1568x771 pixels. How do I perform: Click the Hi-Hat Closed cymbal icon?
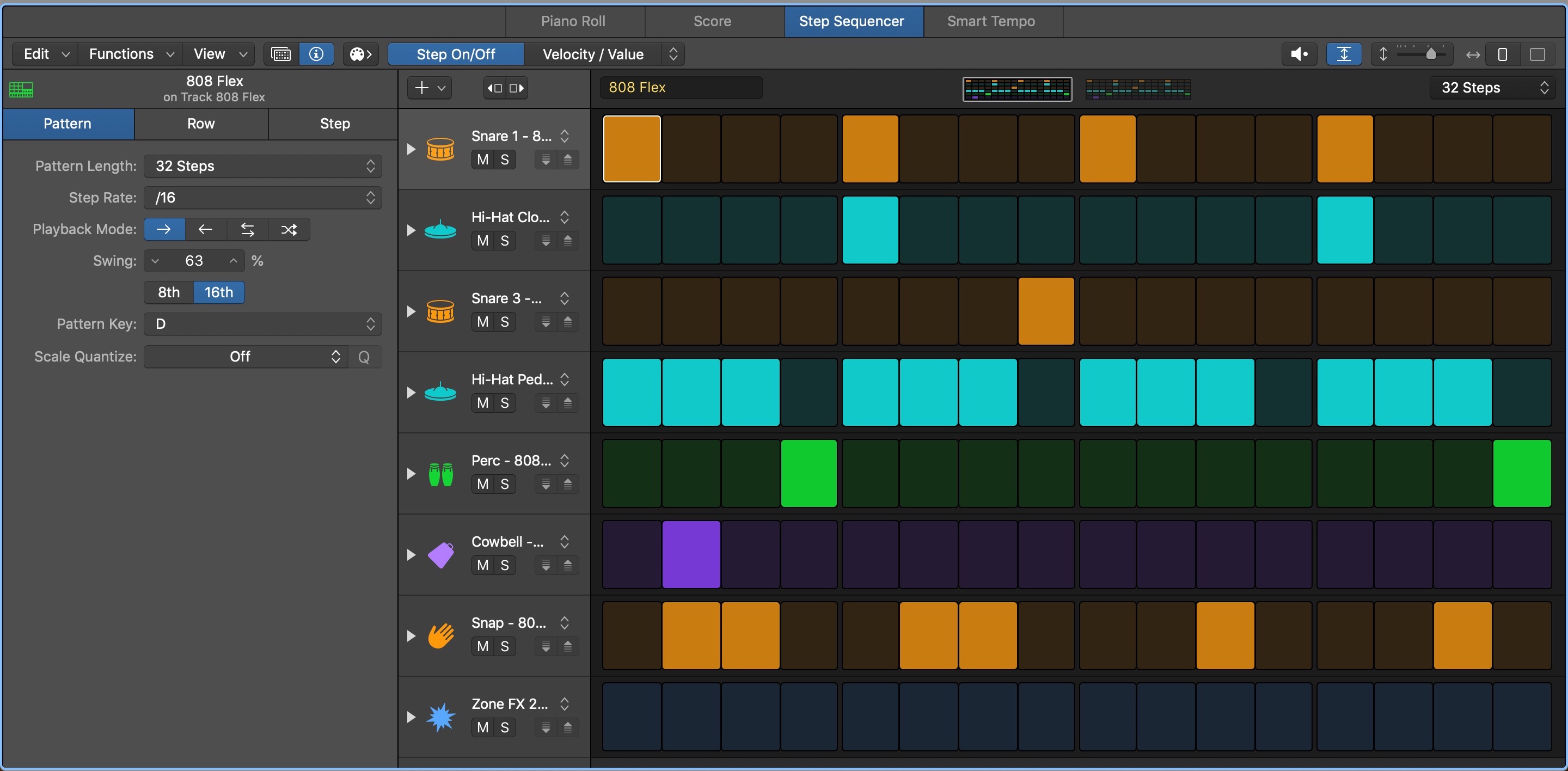point(440,230)
